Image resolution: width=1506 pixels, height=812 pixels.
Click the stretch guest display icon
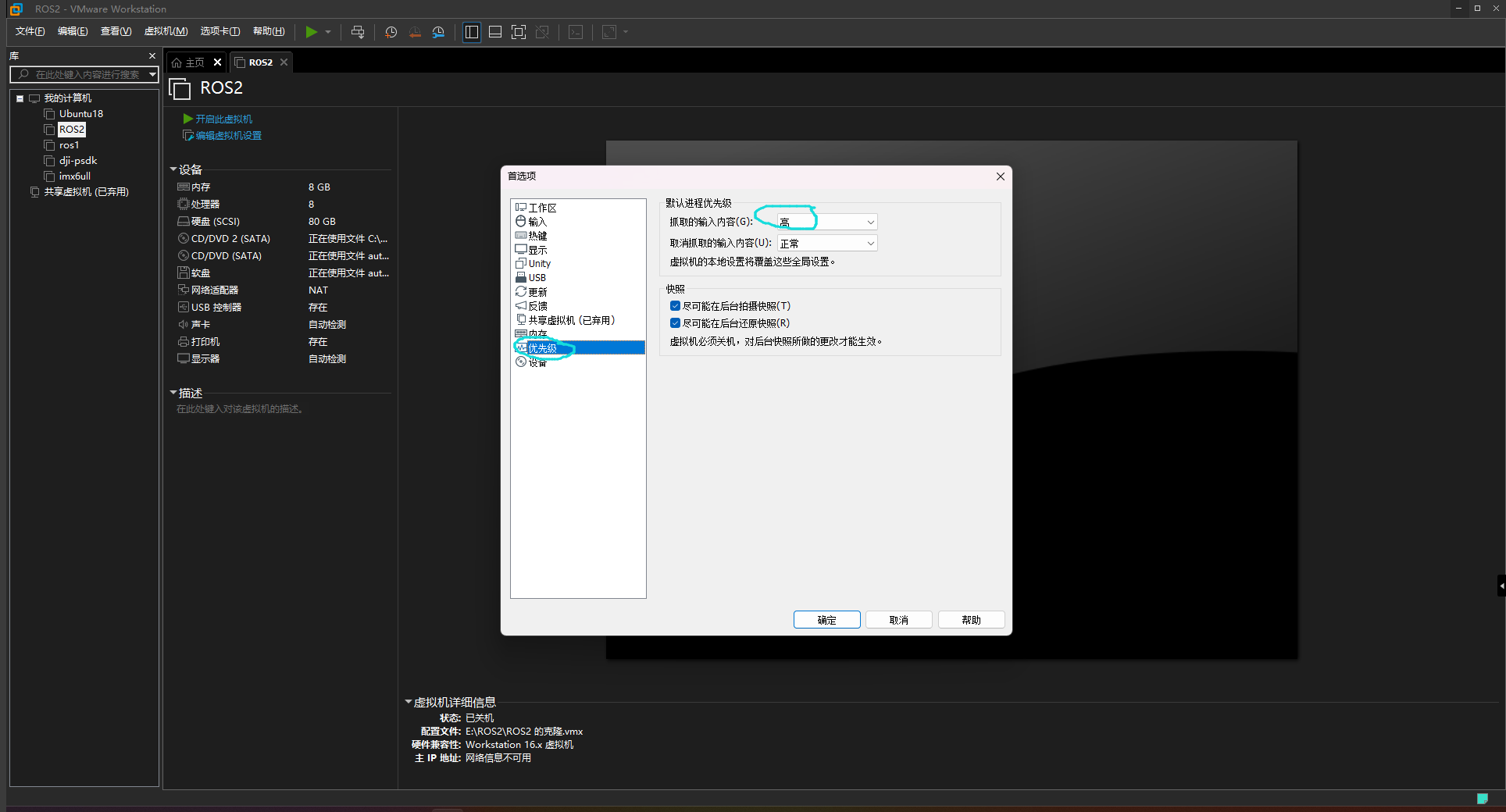pos(609,32)
